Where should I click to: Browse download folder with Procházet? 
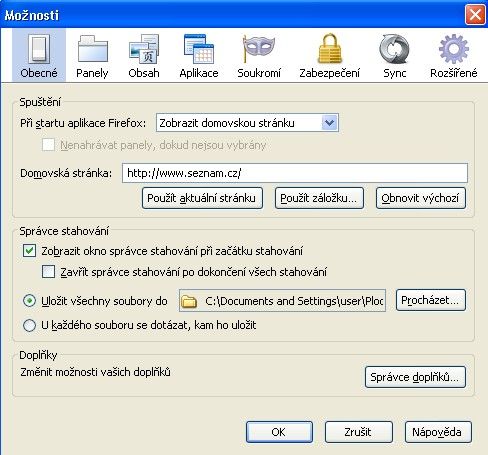[x=431, y=300]
